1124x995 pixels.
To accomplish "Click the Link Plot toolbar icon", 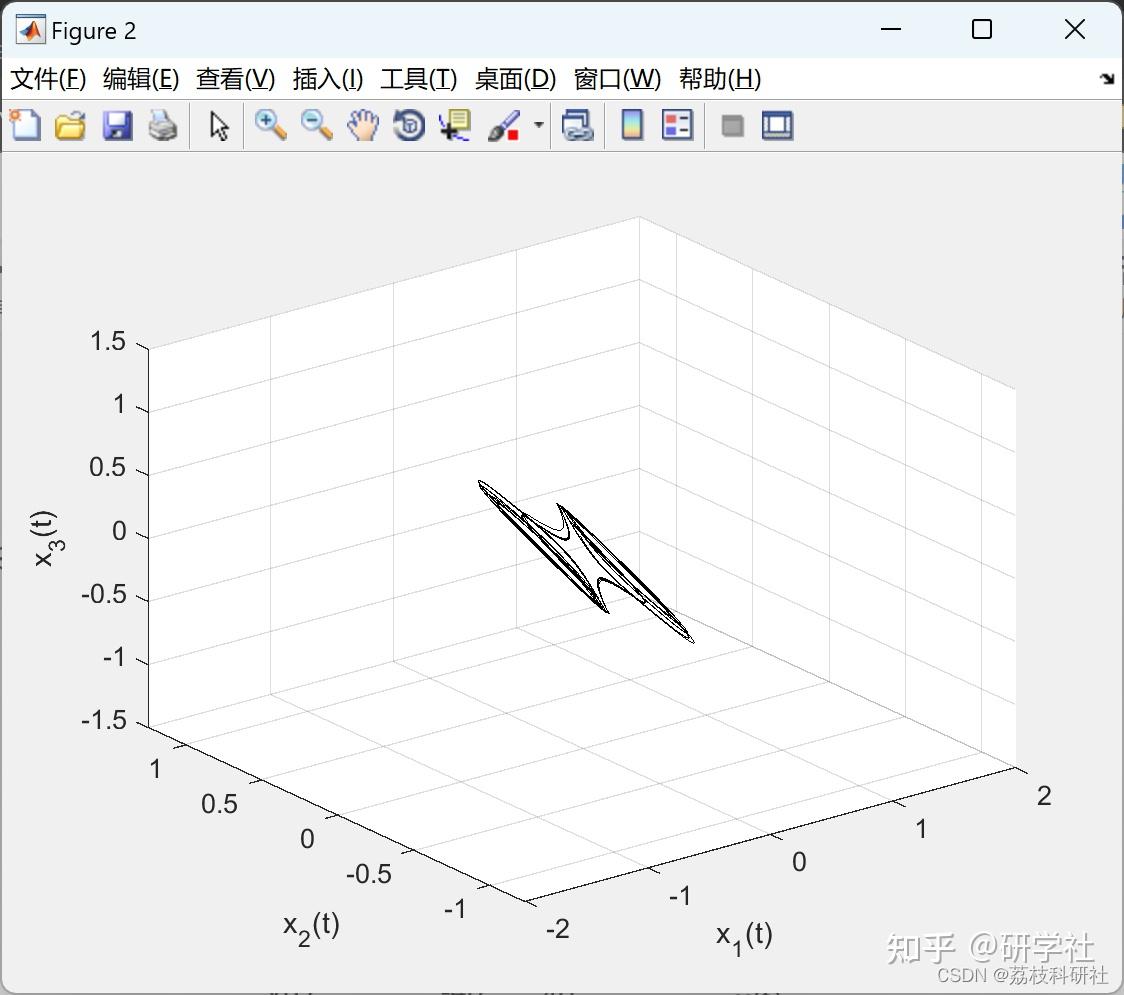I will 578,125.
